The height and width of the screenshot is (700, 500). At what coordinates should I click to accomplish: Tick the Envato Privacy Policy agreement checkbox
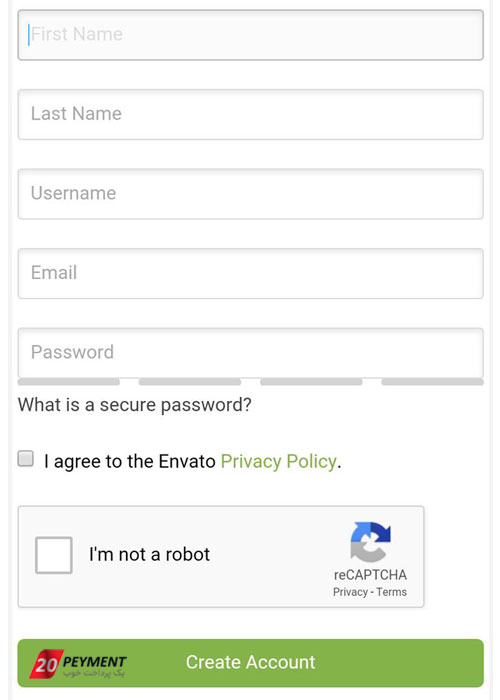[x=25, y=458]
